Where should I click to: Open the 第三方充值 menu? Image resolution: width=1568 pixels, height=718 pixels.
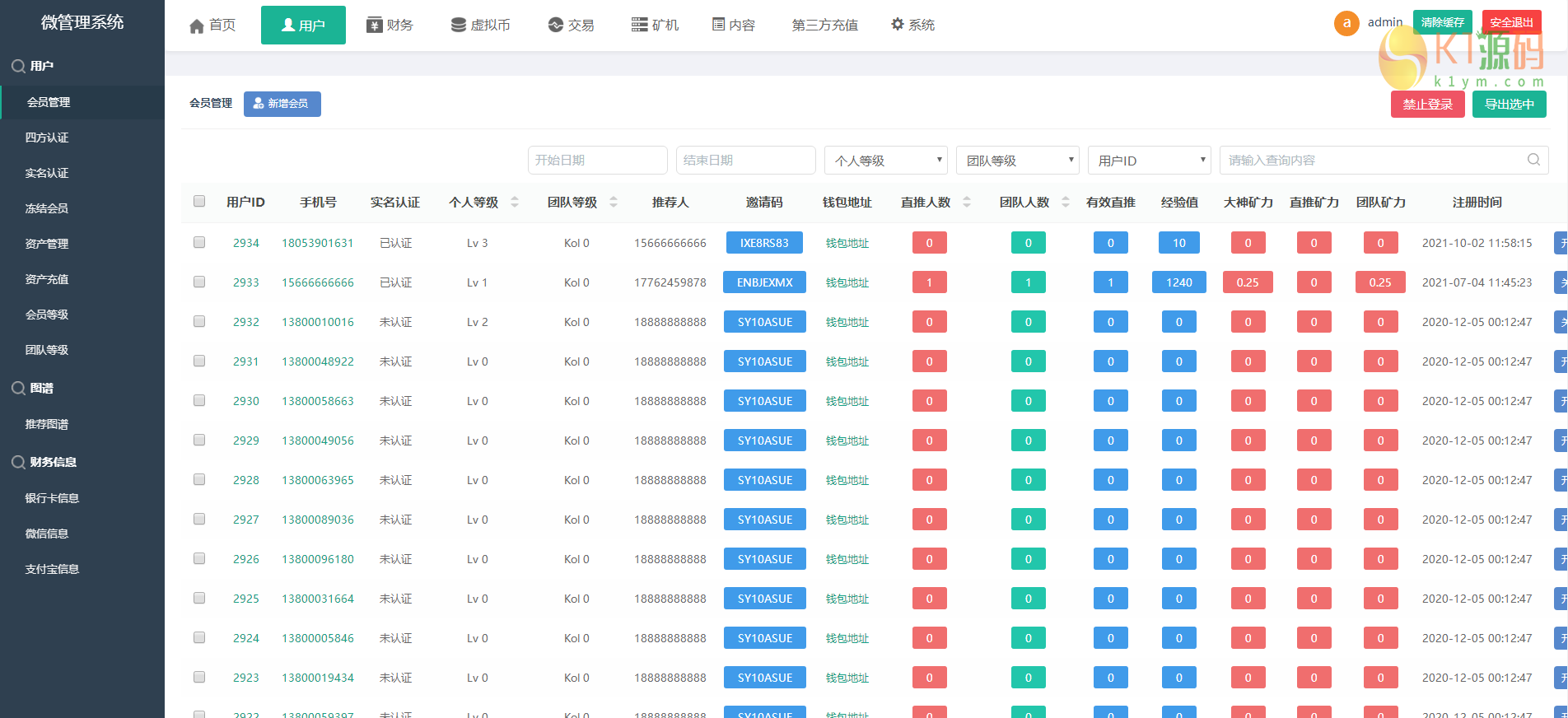825,25
